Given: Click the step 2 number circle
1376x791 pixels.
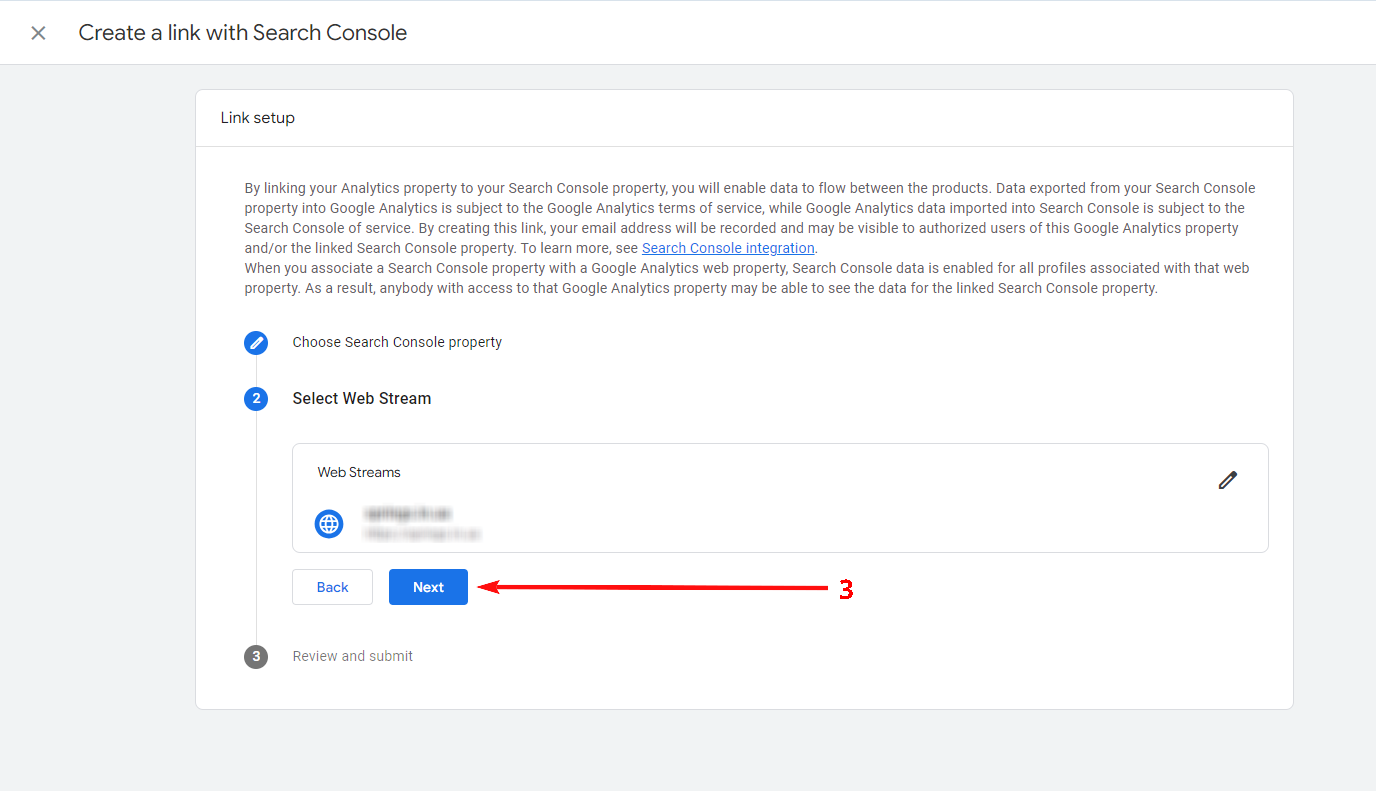Looking at the screenshot, I should (x=256, y=399).
